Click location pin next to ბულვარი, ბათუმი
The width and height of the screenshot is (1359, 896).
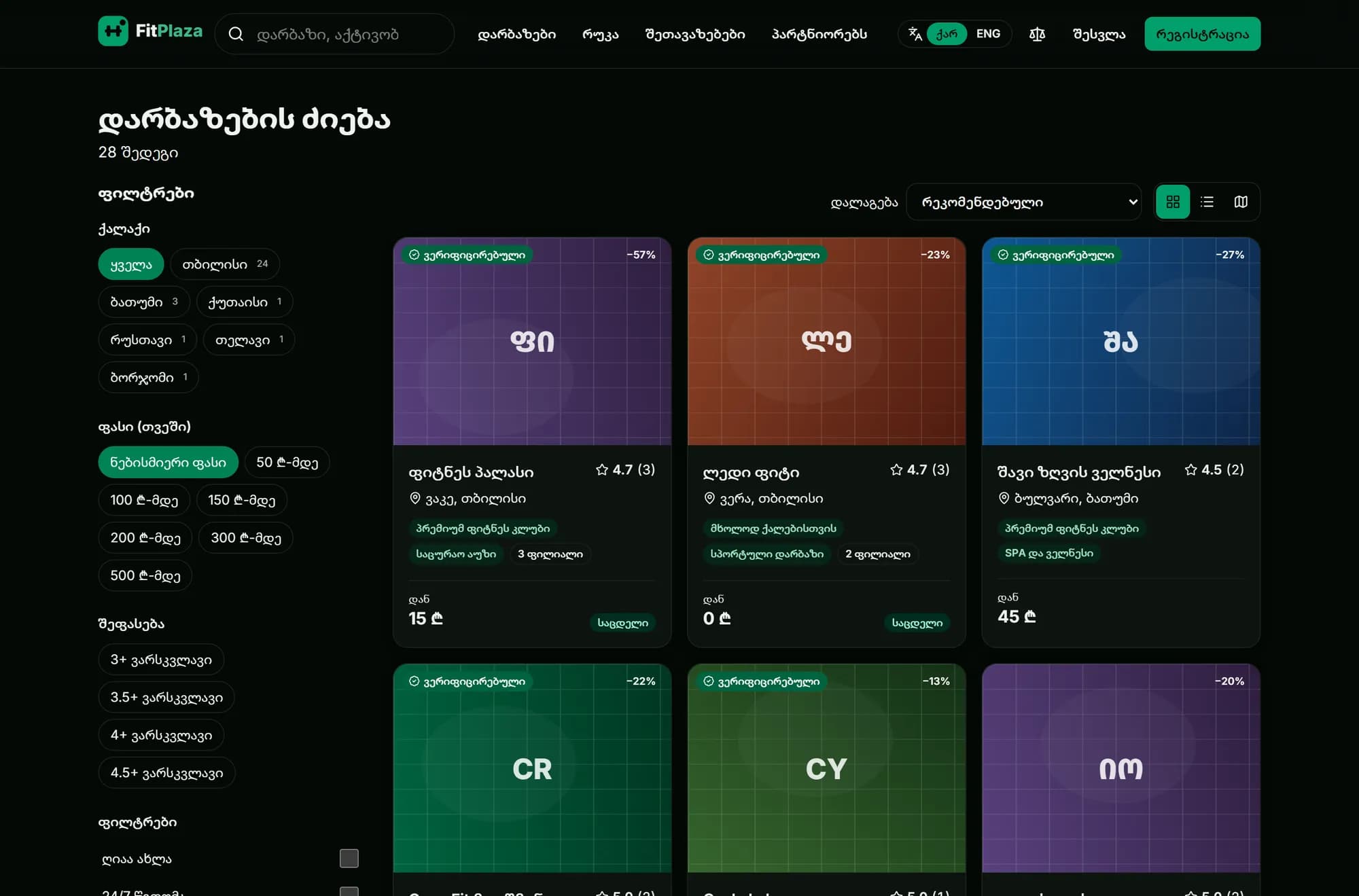click(x=1004, y=499)
